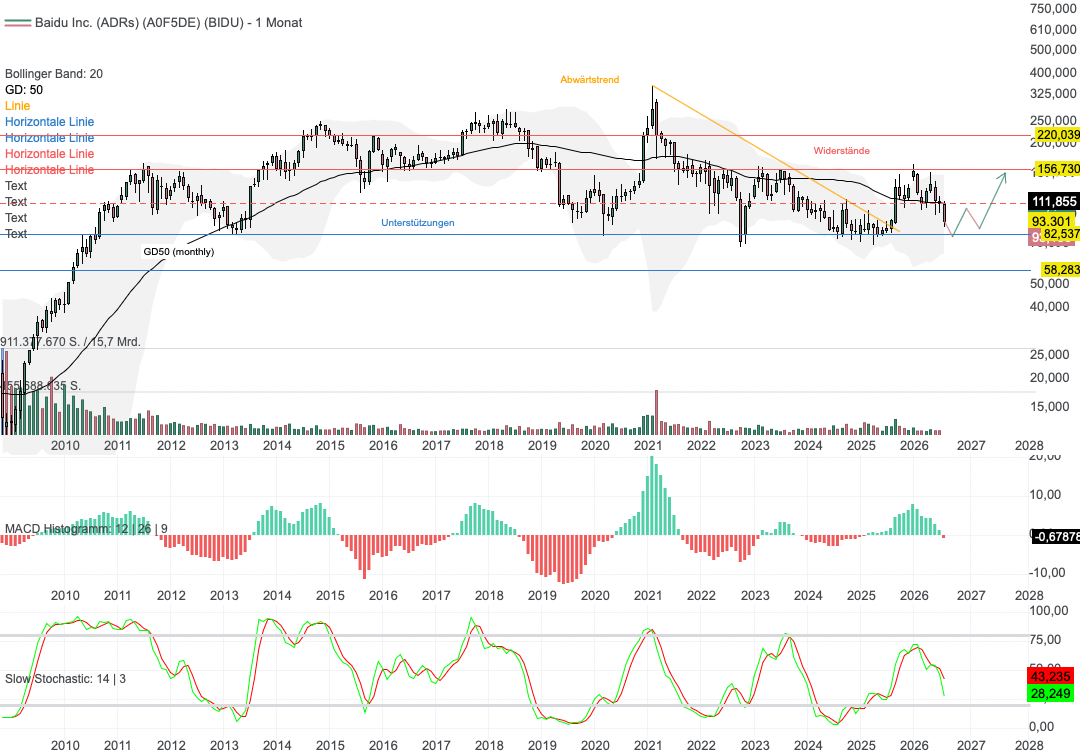Click the 82,537 support price tag
The image size is (1080, 755).
coord(1060,235)
